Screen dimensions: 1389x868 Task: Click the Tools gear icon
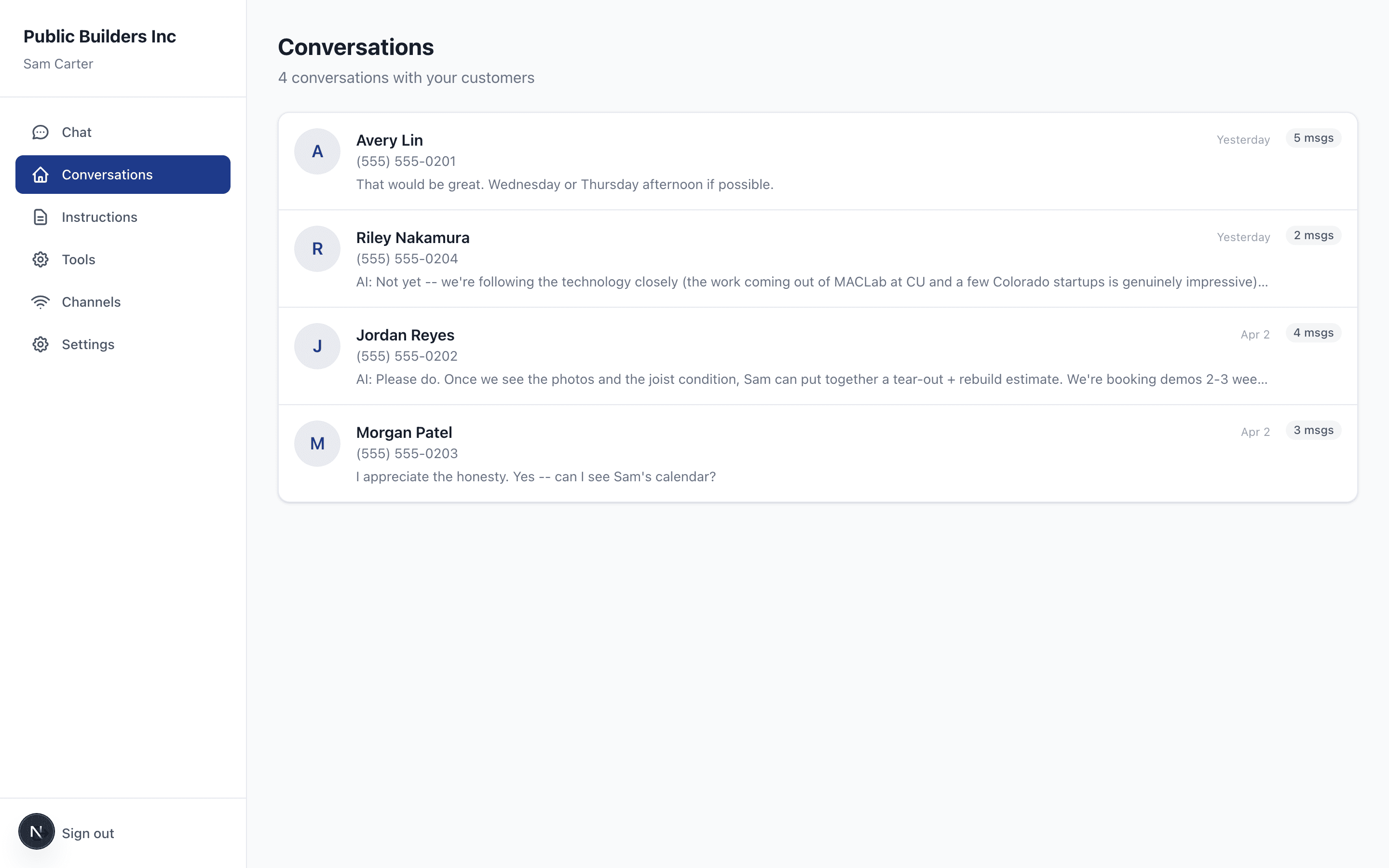click(40, 259)
